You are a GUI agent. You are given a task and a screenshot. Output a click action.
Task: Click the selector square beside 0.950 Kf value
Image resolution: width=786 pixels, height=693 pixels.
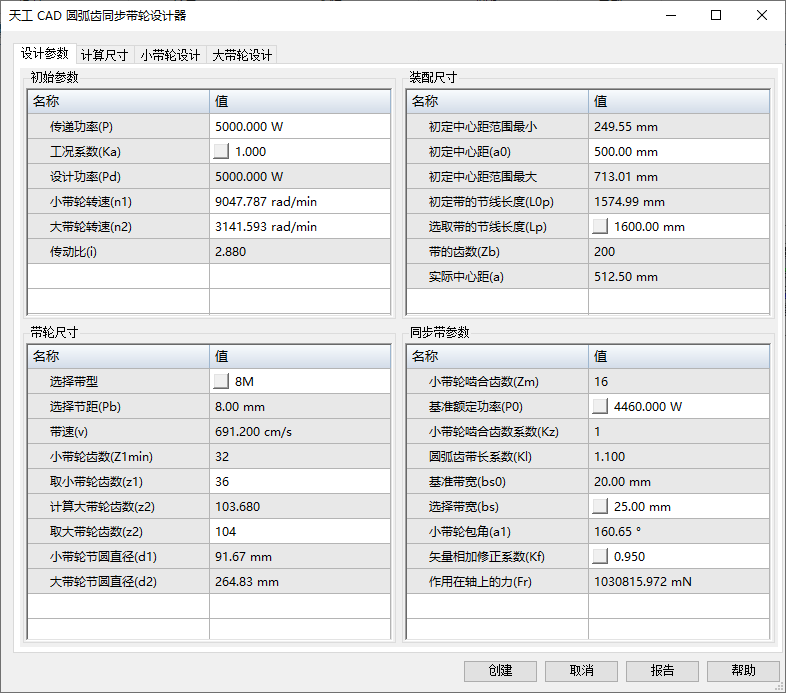click(601, 557)
